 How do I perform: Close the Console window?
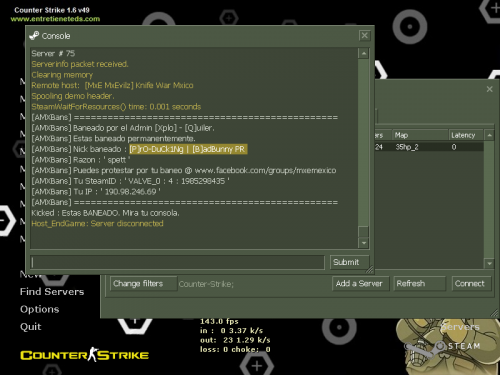click(364, 35)
